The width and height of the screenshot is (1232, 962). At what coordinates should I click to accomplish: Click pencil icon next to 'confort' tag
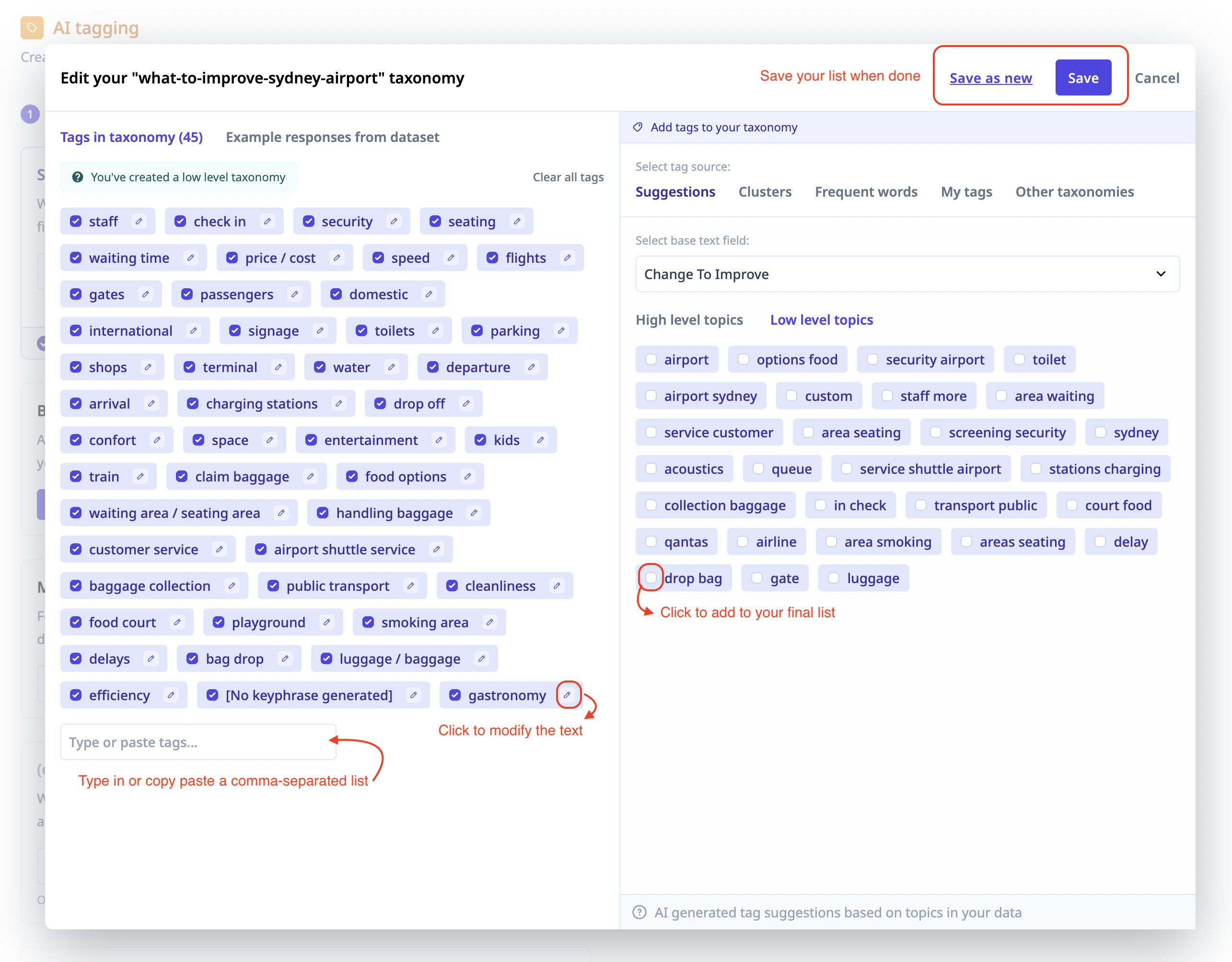(x=157, y=440)
